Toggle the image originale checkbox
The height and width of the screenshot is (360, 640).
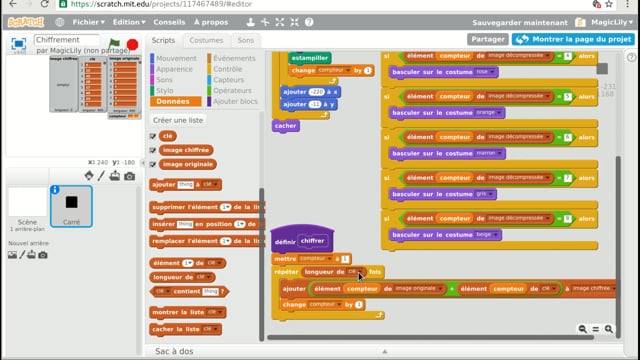(x=153, y=164)
